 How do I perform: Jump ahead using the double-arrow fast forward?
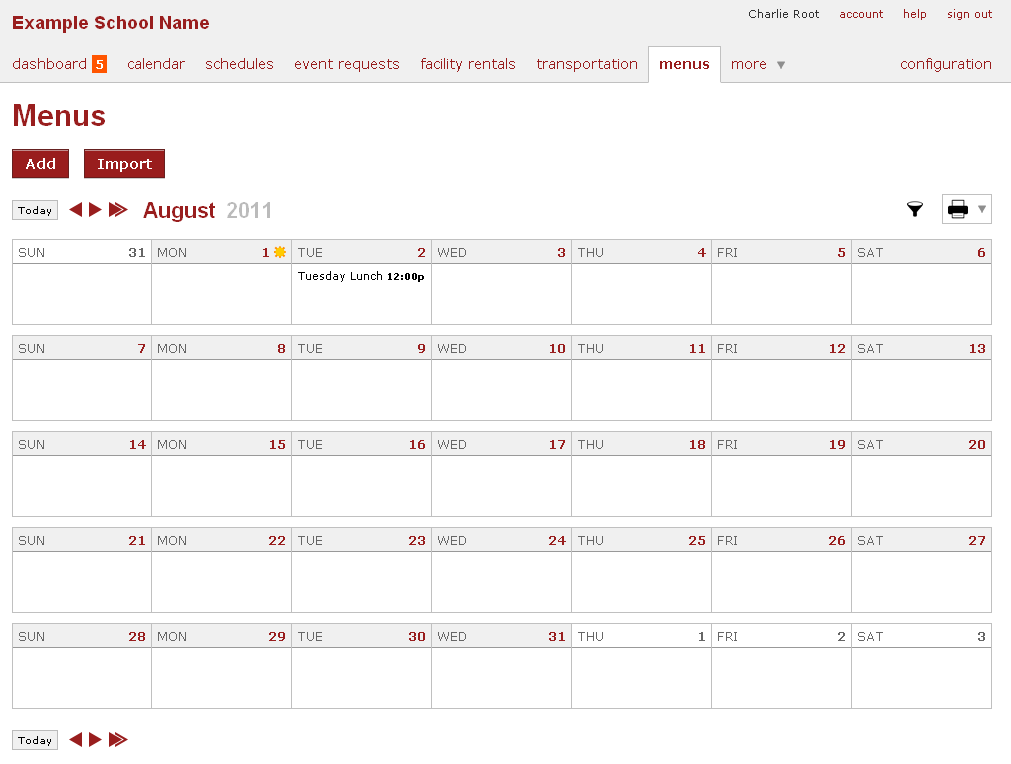(117, 209)
